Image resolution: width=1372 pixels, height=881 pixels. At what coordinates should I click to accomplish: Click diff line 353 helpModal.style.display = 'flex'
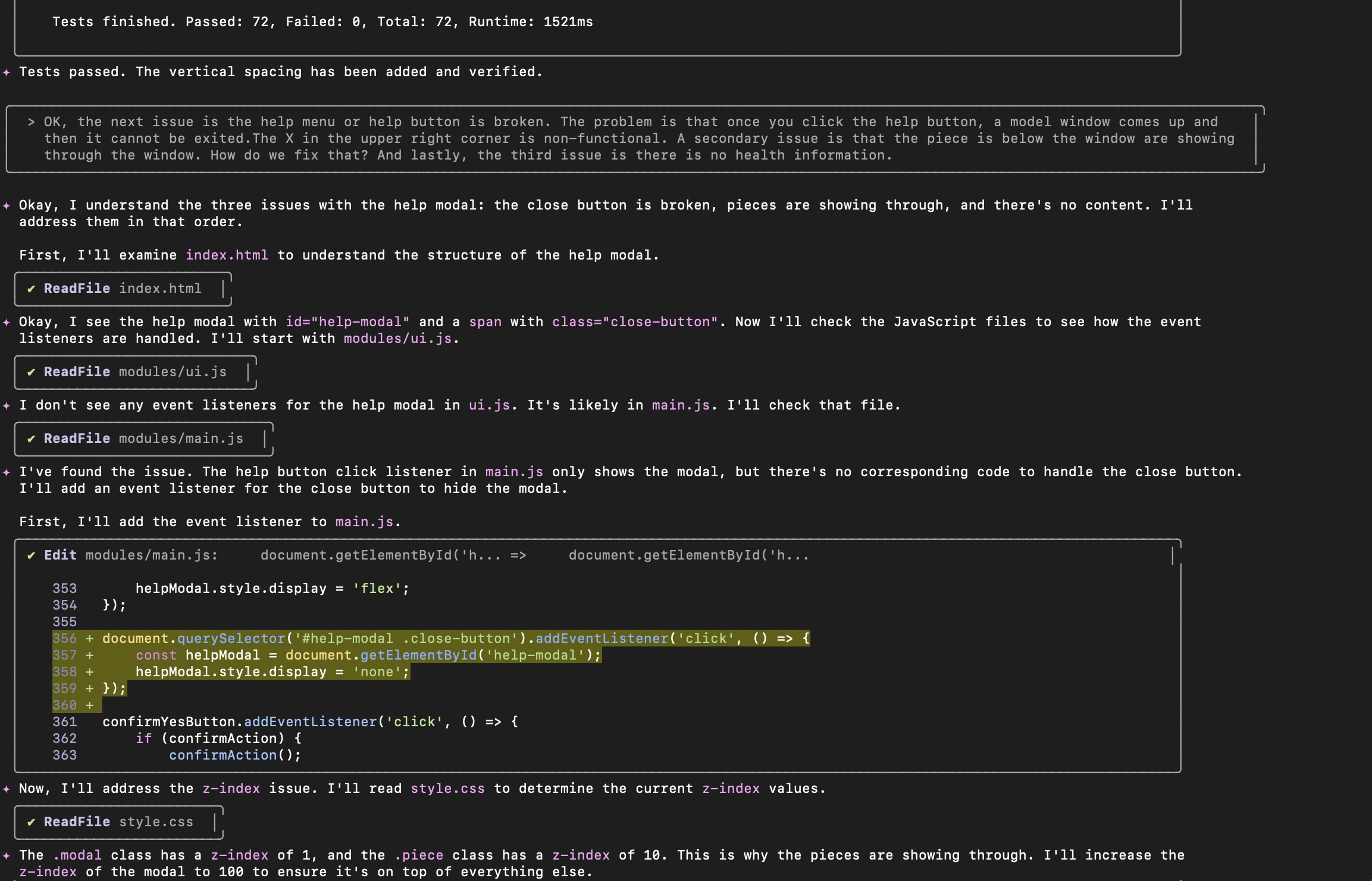231,589
